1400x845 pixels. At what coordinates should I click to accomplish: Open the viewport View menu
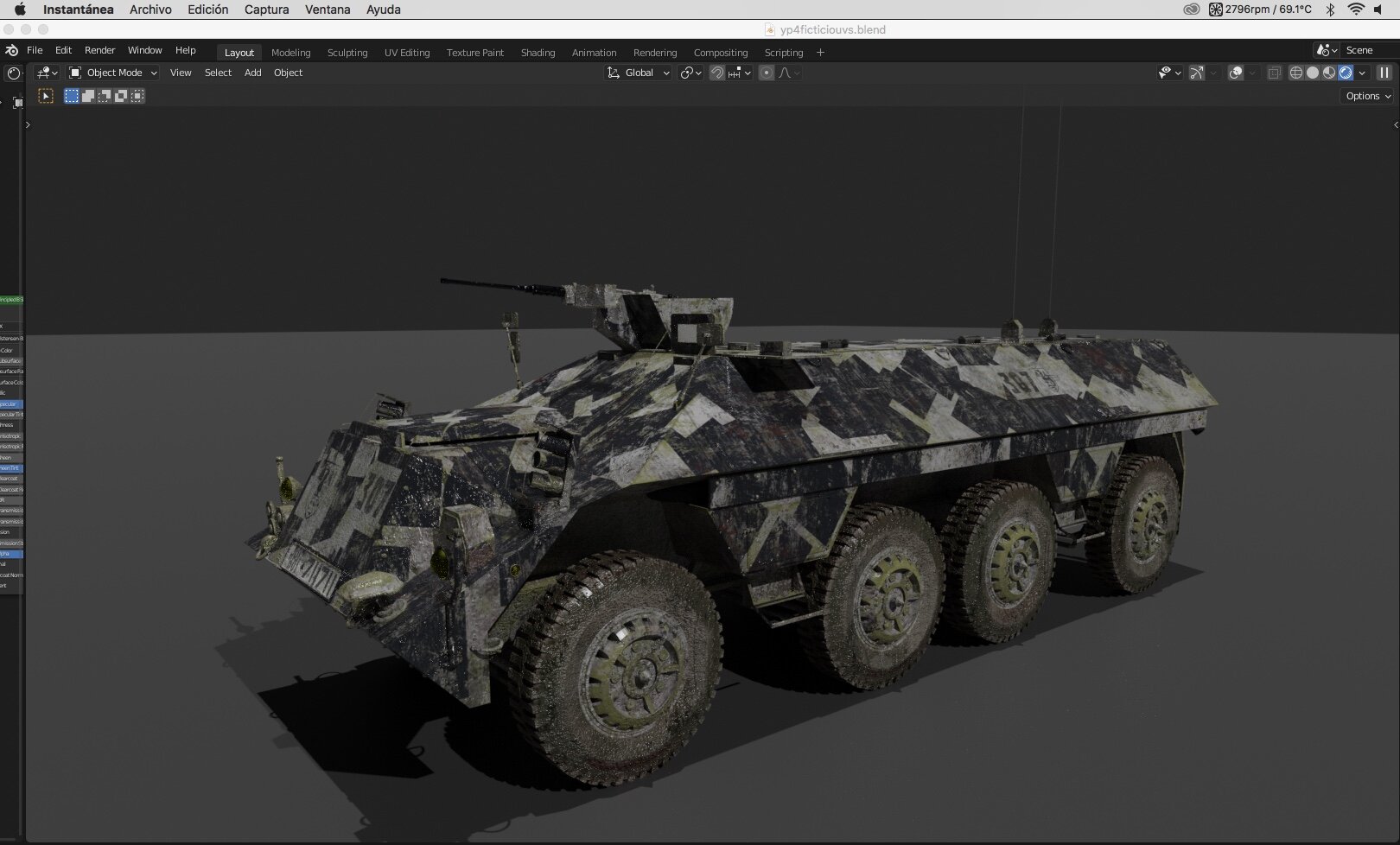[181, 73]
